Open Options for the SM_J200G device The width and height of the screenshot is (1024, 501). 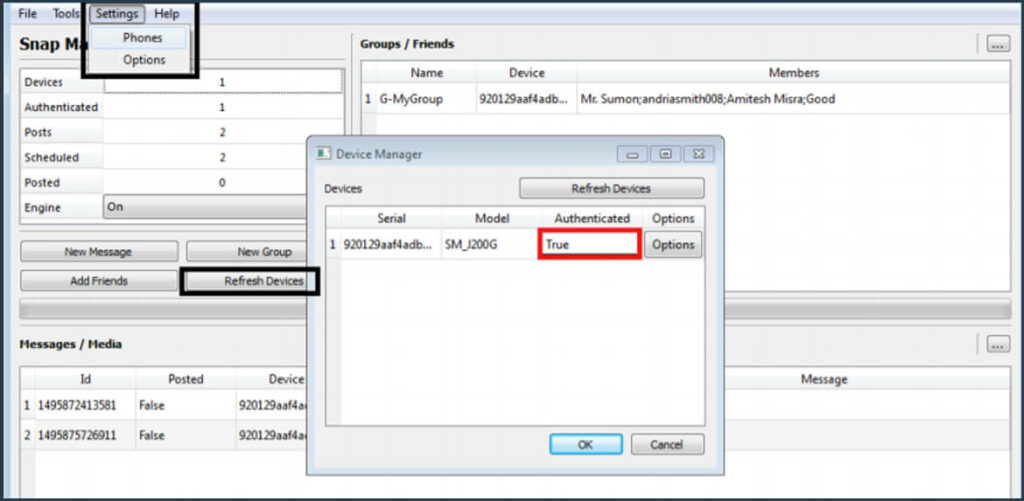[x=673, y=245]
